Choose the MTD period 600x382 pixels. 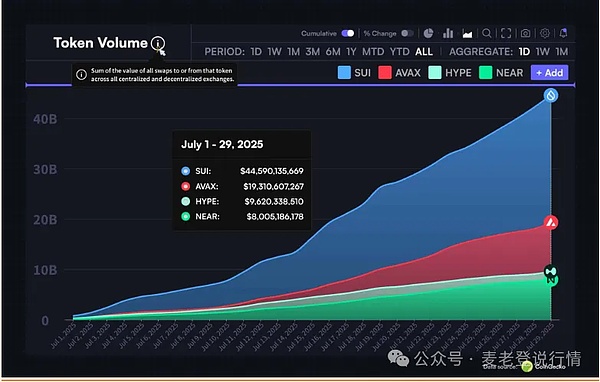click(x=373, y=52)
